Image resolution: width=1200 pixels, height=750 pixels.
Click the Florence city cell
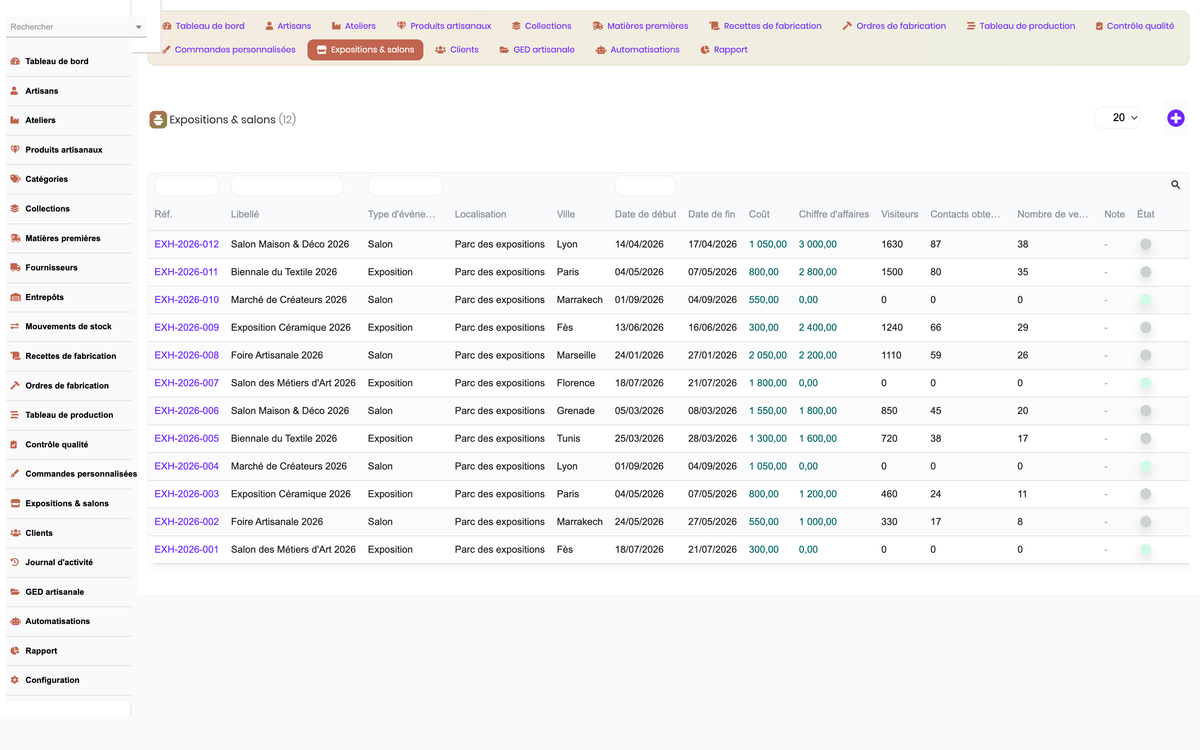(x=576, y=383)
